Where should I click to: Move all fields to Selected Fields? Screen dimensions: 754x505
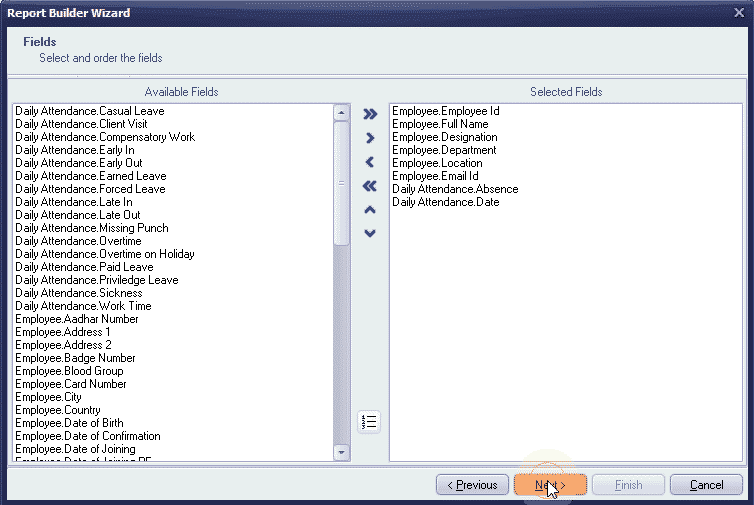[x=370, y=114]
